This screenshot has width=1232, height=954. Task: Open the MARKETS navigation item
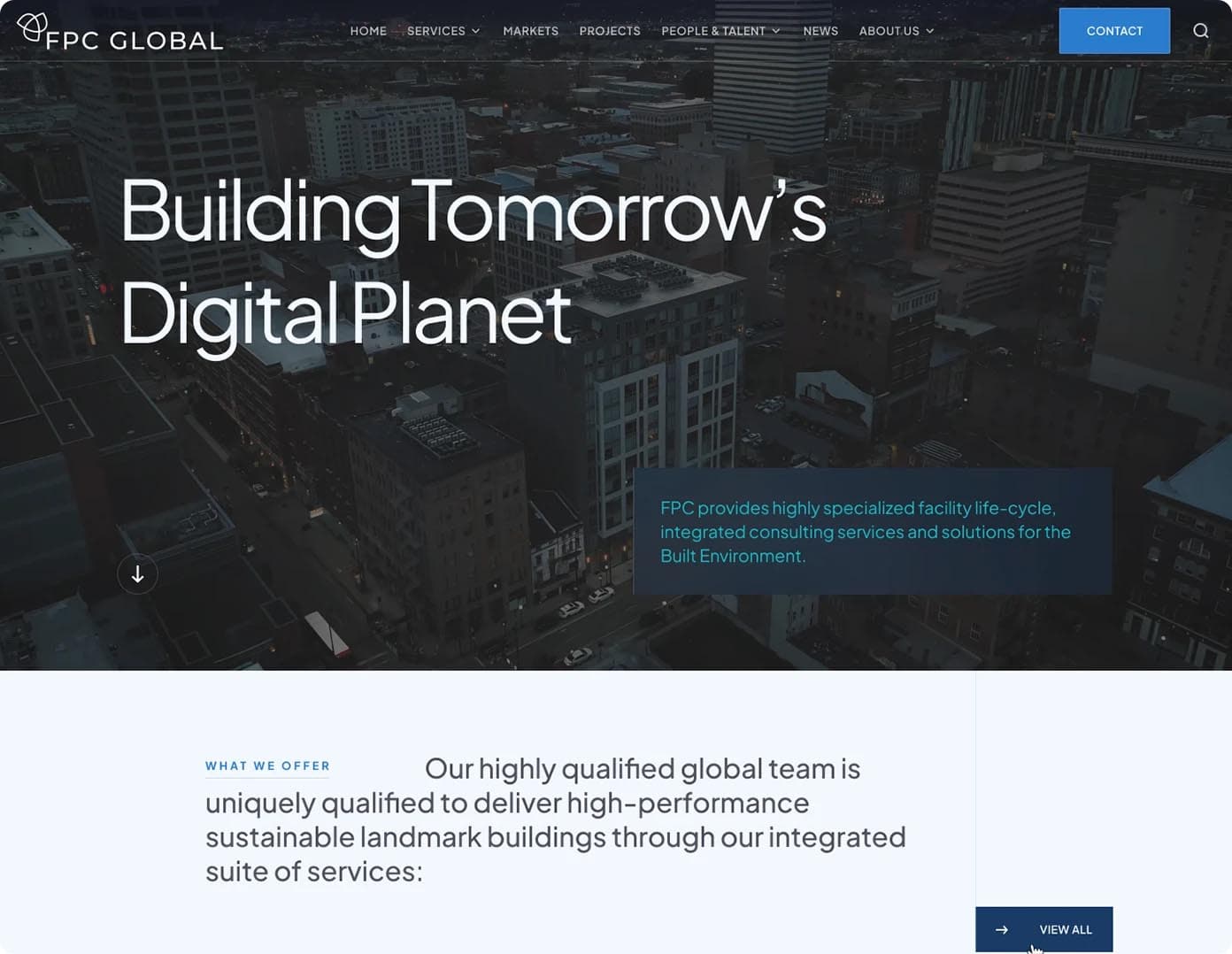[x=530, y=31]
